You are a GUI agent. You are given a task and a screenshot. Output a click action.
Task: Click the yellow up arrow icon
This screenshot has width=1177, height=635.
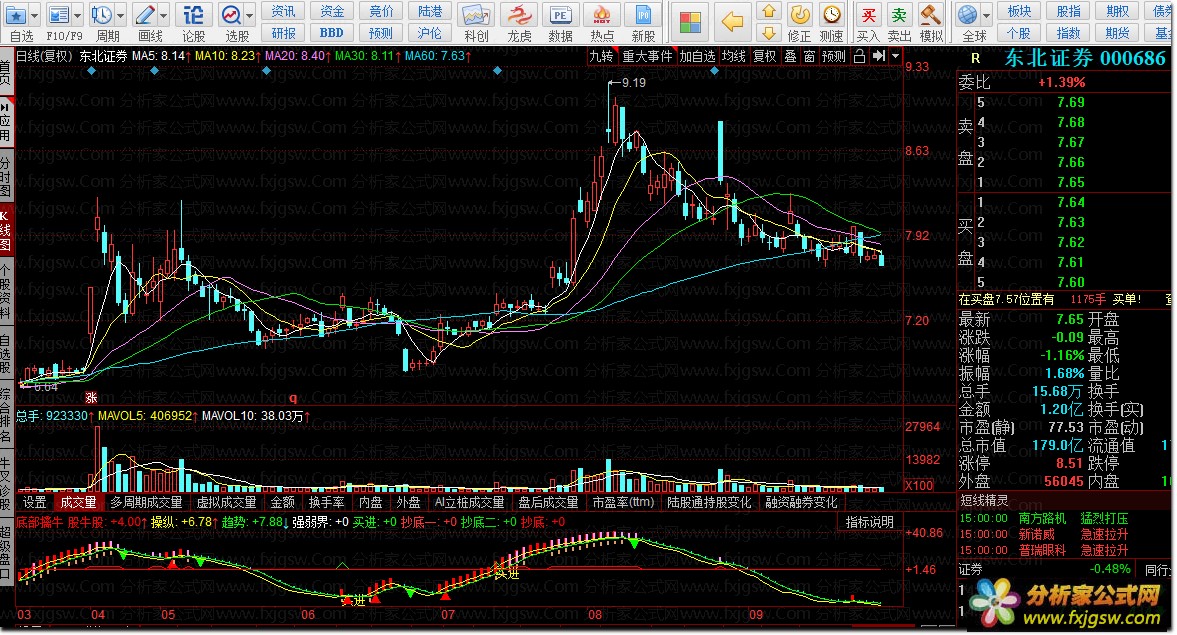[x=768, y=11]
